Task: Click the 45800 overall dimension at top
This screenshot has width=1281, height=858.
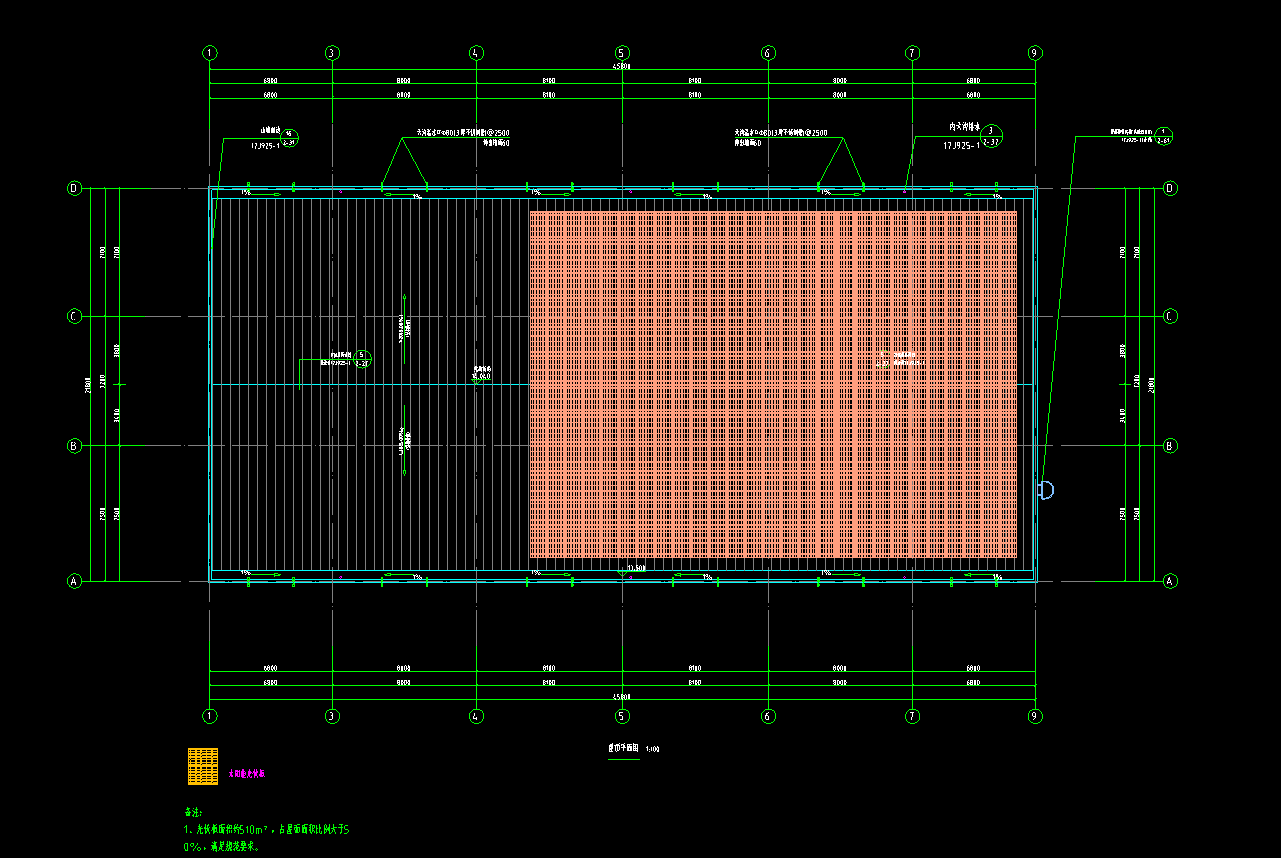Action: click(x=622, y=67)
